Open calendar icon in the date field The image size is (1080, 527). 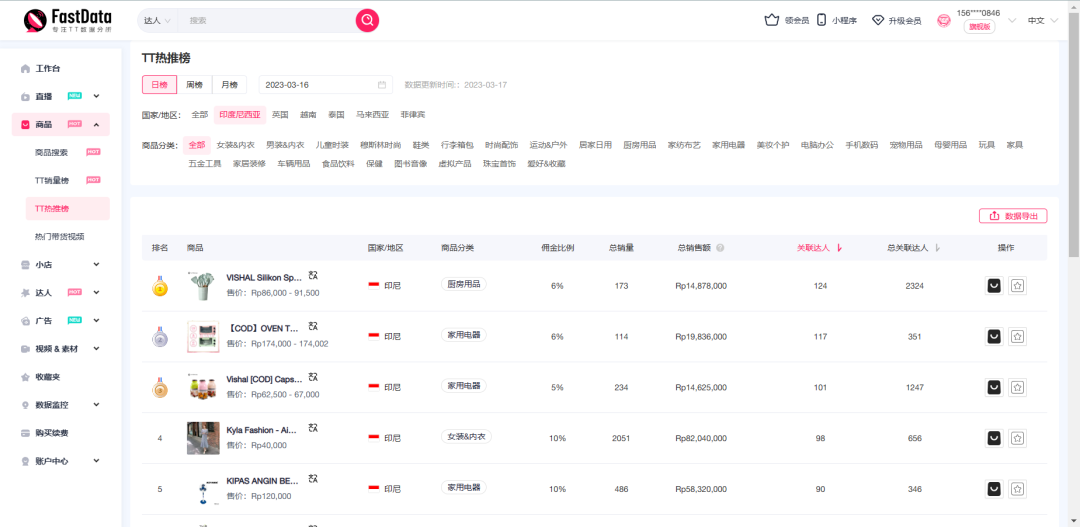coord(382,85)
